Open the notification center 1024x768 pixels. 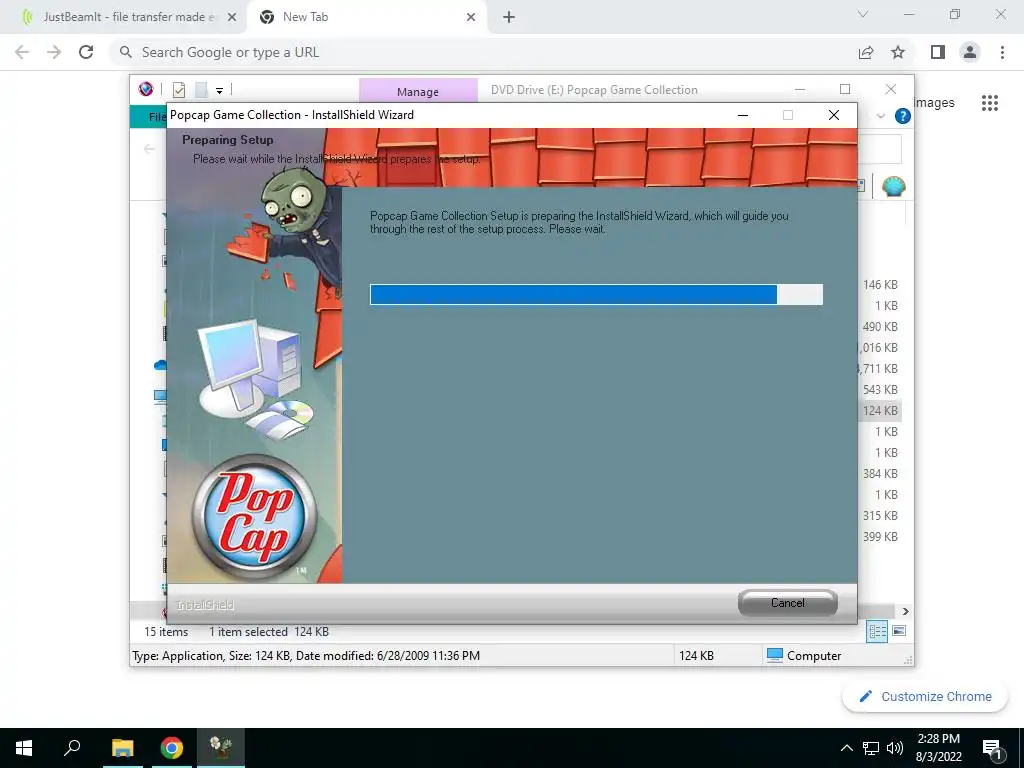992,749
